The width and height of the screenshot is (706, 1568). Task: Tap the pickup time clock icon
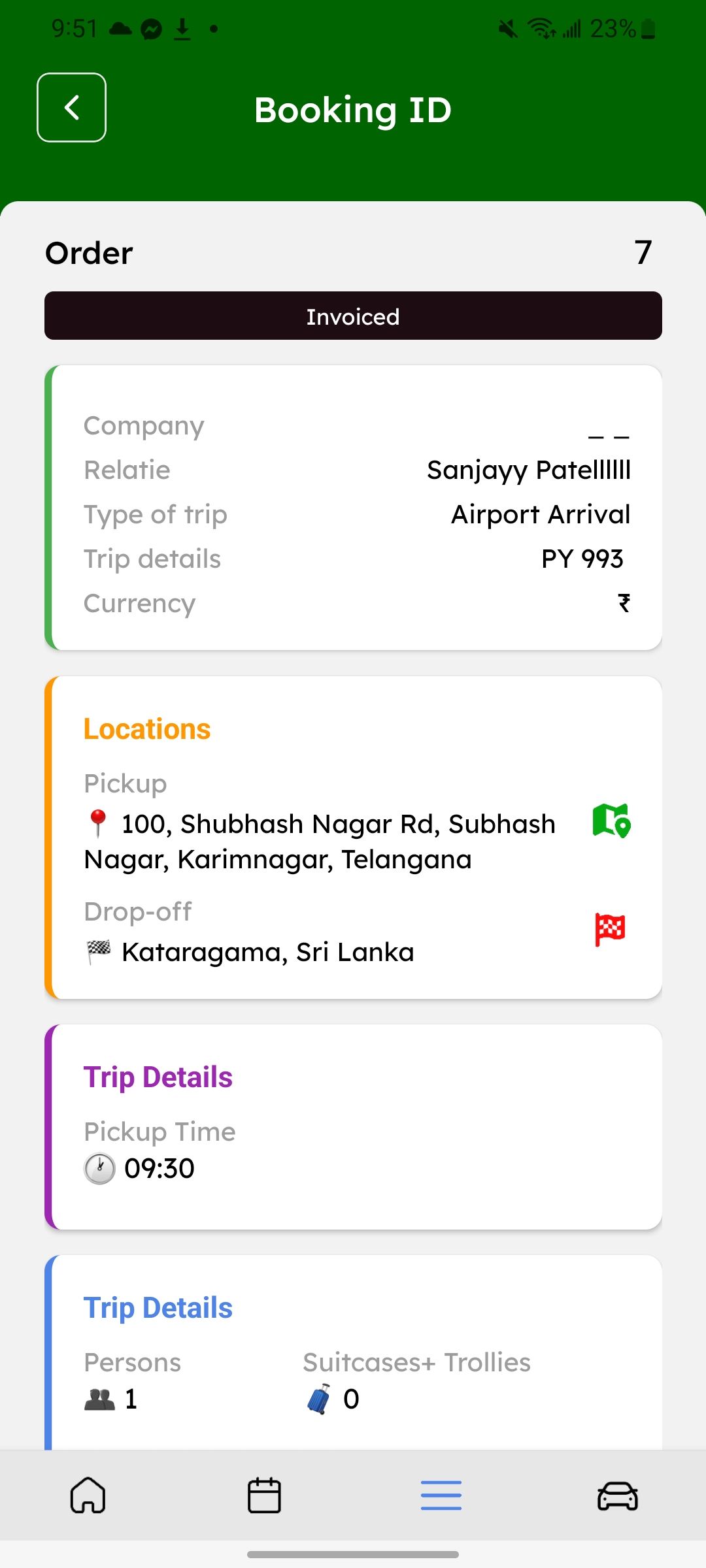tap(100, 1169)
